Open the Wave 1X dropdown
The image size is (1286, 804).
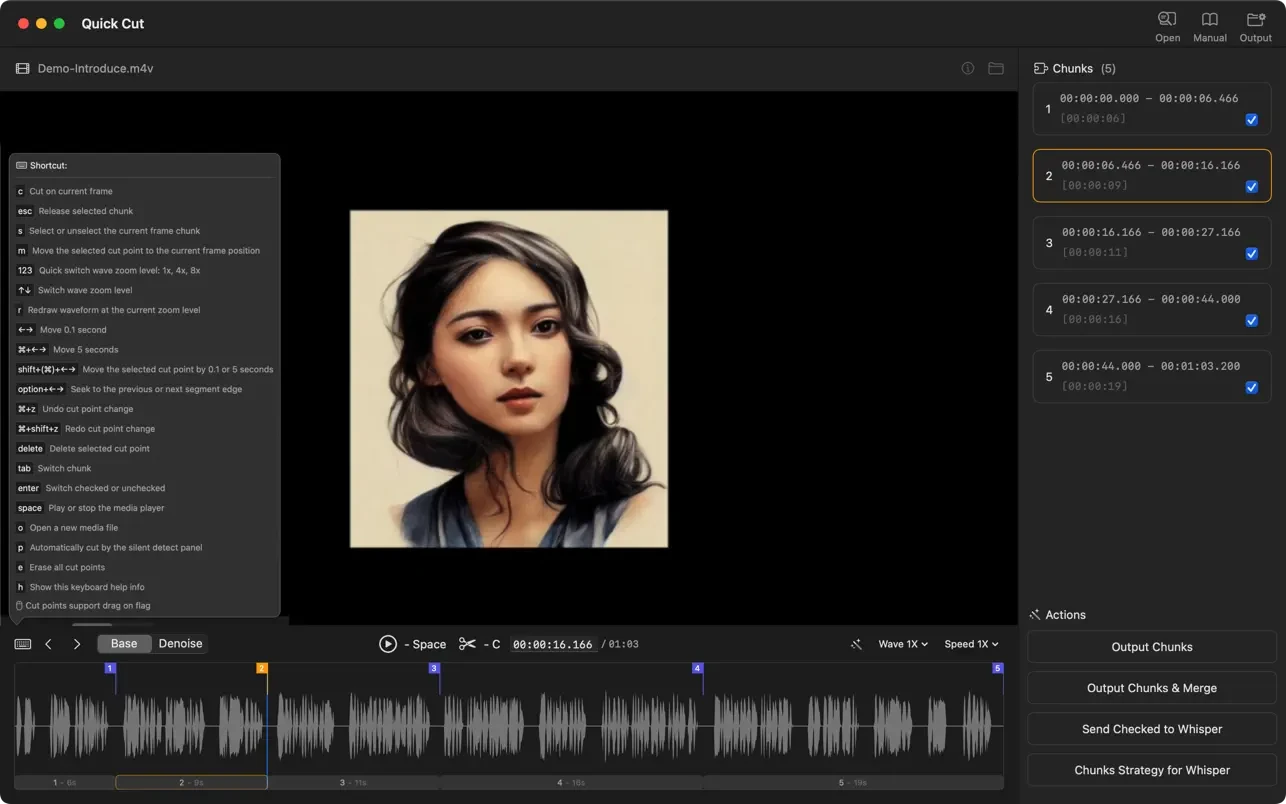pyautogui.click(x=902, y=644)
